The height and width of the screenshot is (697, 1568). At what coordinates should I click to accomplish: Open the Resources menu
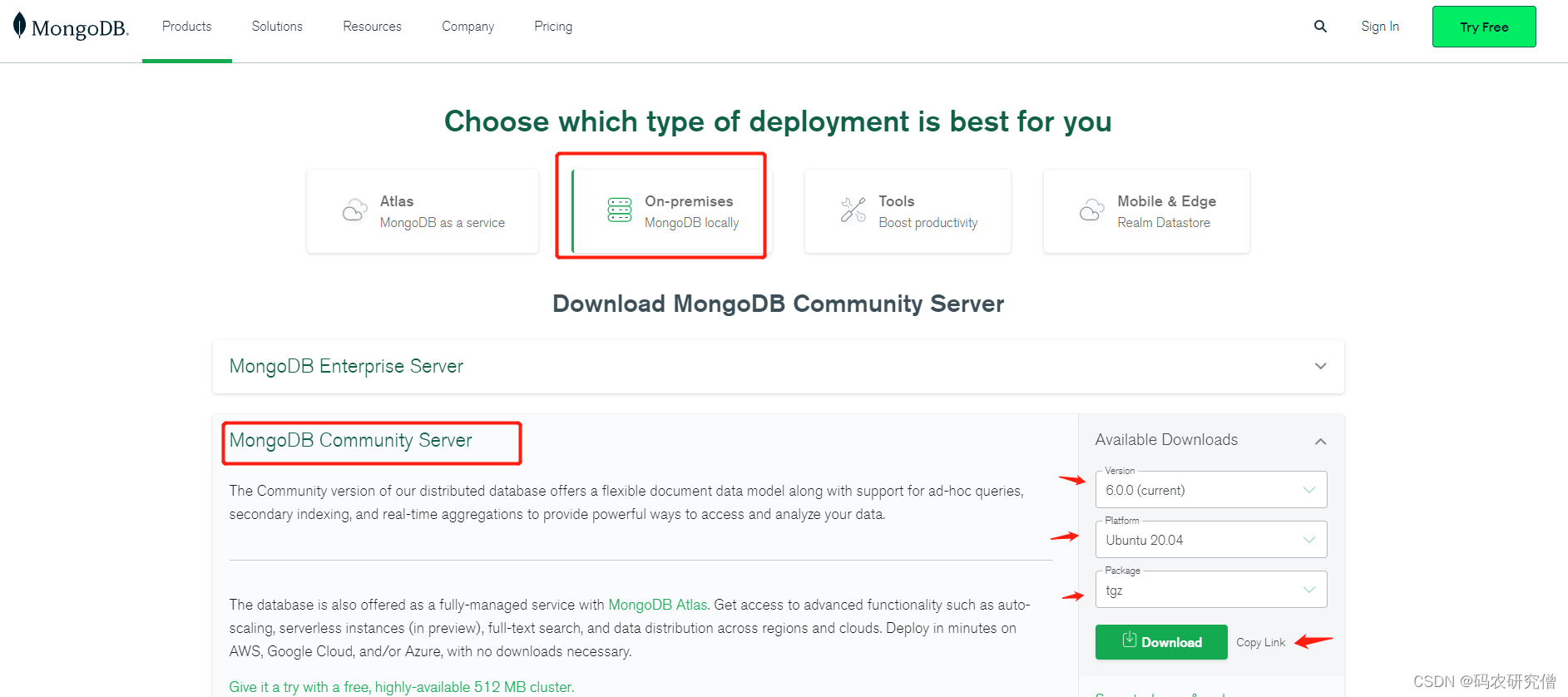(372, 27)
